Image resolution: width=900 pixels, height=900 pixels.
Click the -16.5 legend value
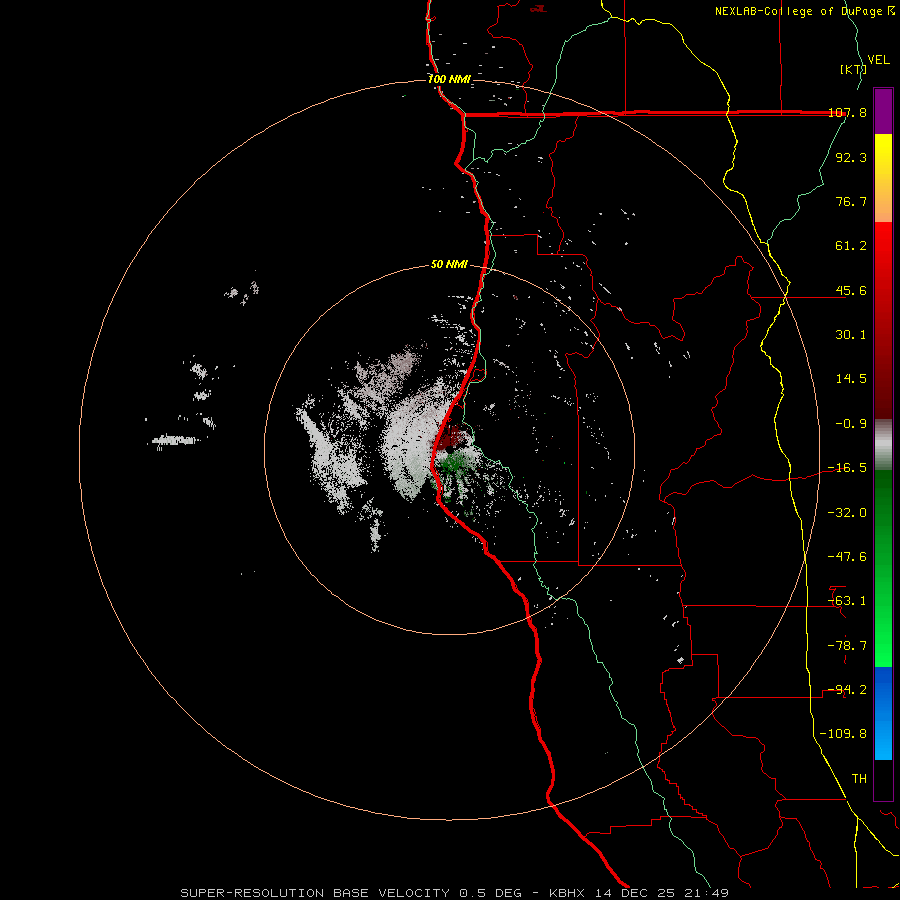tap(847, 468)
